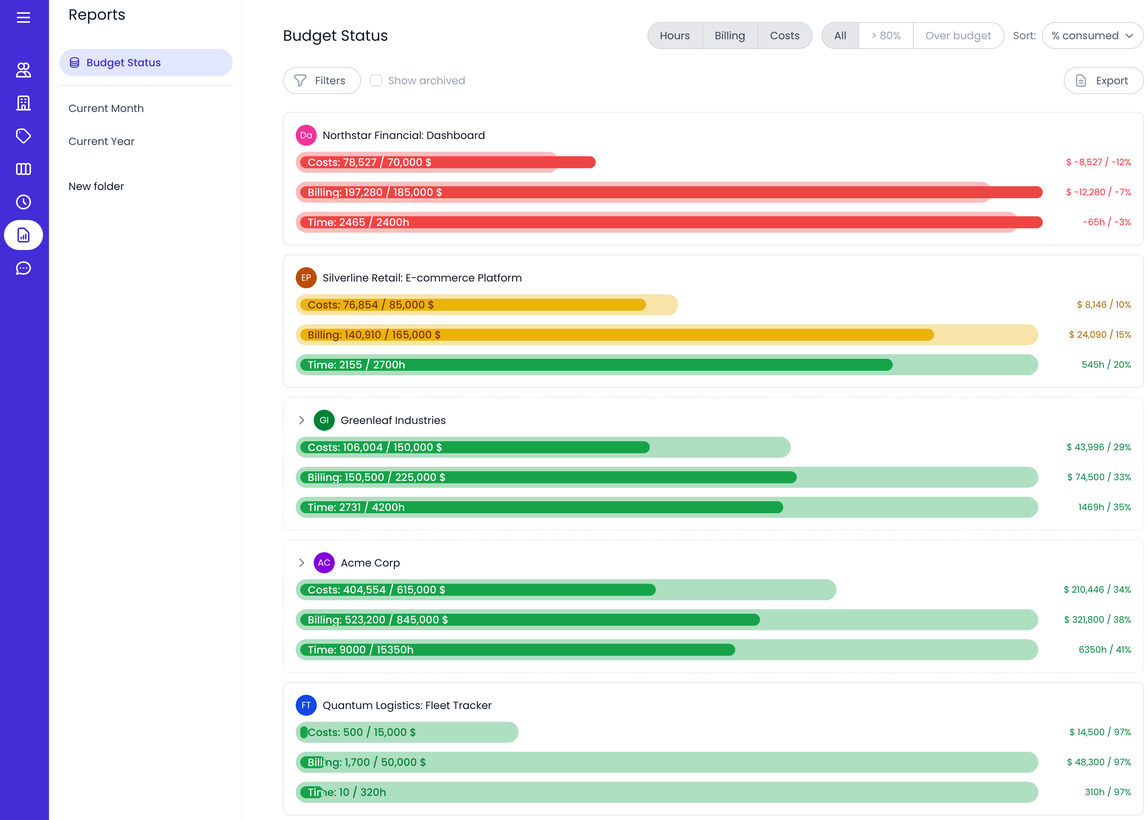Open Greenleaf Industries client name
The height and width of the screenshot is (820, 1148).
click(393, 420)
